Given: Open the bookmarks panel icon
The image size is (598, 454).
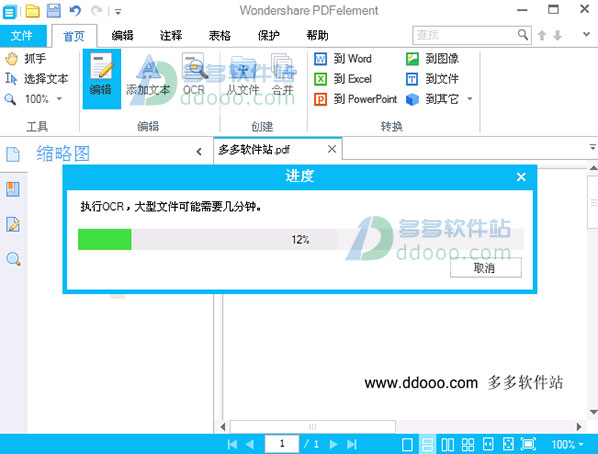Looking at the screenshot, I should point(13,189).
